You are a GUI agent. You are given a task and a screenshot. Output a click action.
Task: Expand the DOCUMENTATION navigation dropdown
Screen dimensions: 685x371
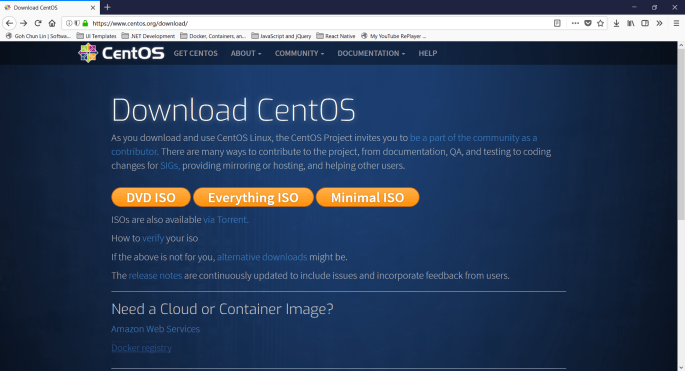click(371, 53)
